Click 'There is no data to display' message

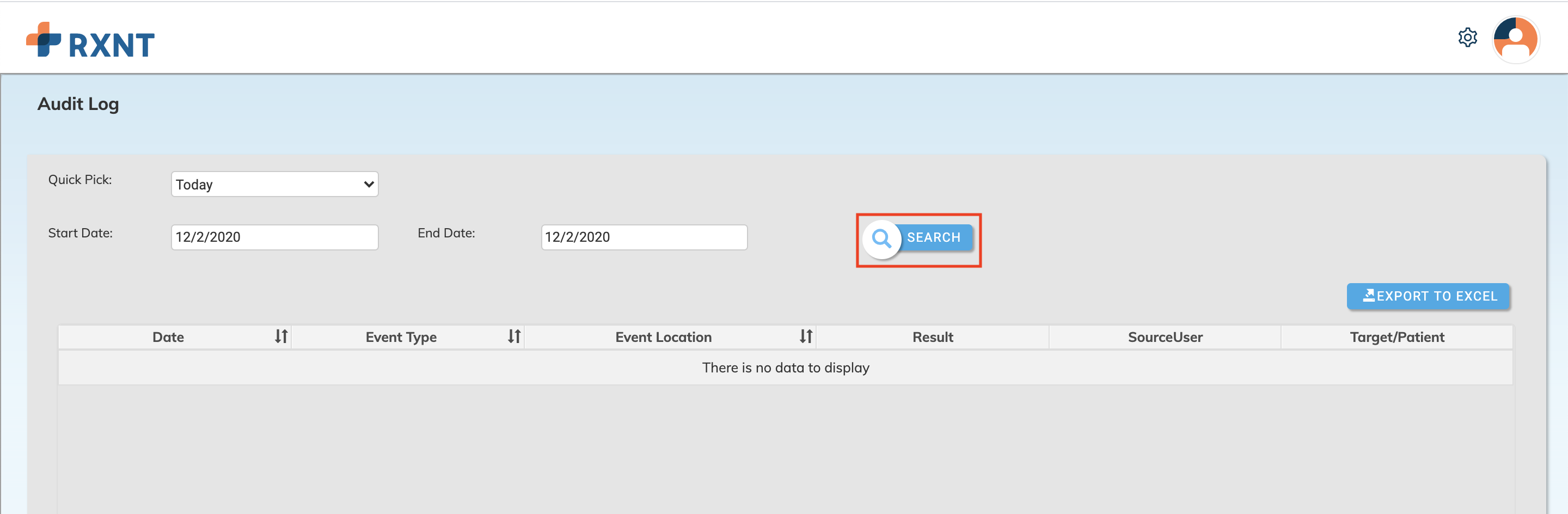click(x=785, y=367)
